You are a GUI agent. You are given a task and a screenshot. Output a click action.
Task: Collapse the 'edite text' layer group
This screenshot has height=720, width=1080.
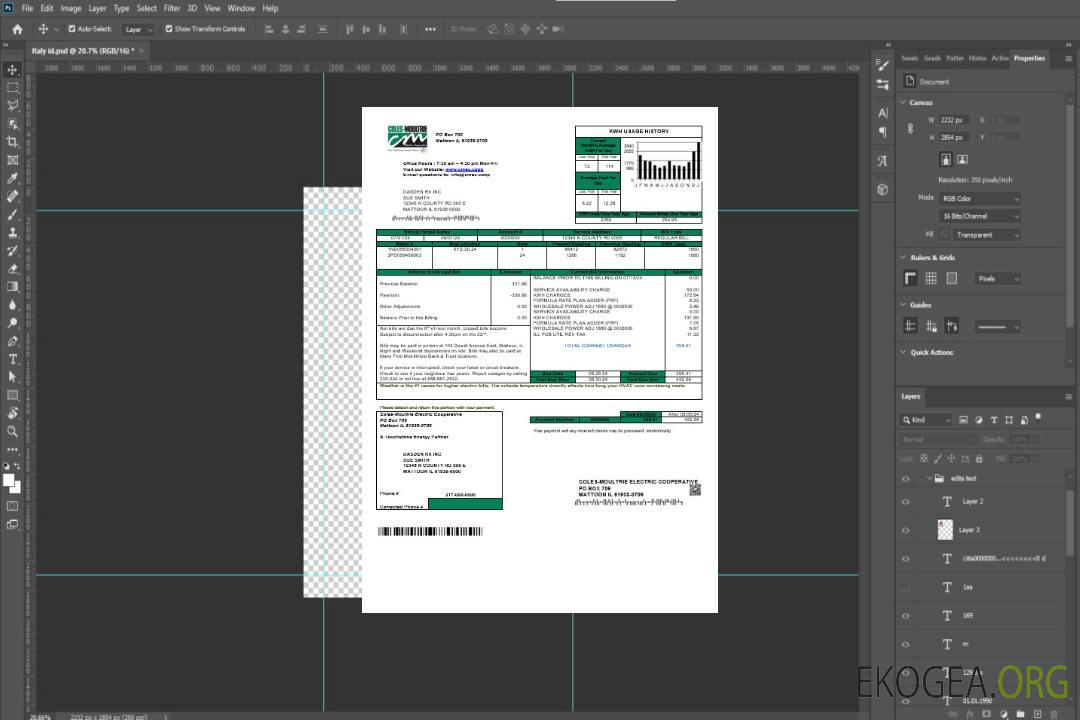pos(929,478)
